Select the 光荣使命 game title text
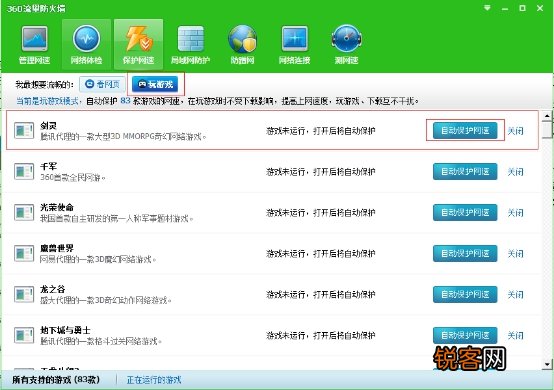This screenshot has height=390, width=554. click(x=57, y=207)
